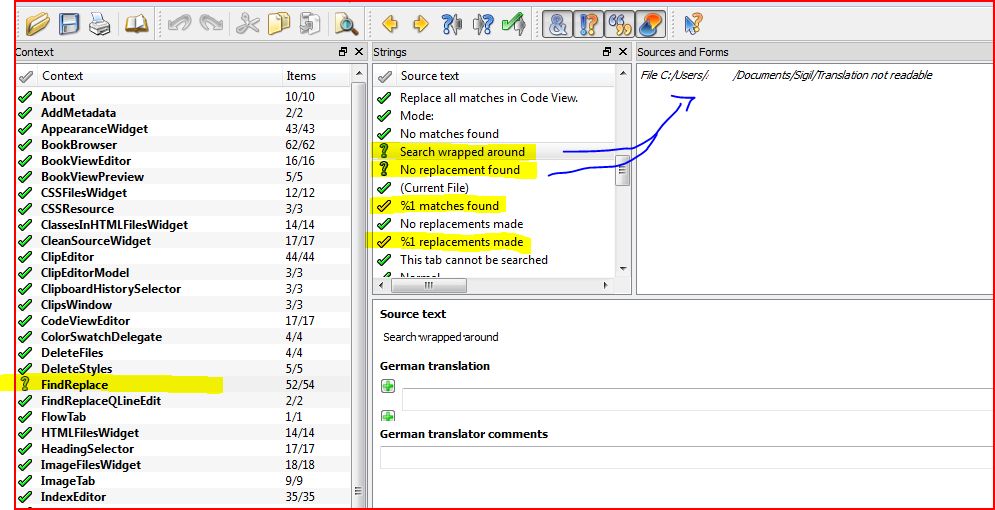Click green plus beside German translation field
Image resolution: width=995 pixels, height=510 pixels.
pos(388,386)
